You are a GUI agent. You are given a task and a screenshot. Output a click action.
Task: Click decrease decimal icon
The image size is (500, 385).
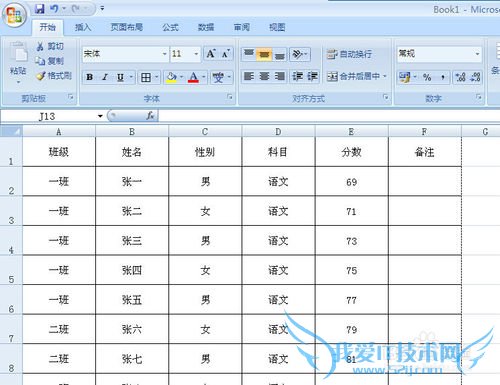coord(475,77)
